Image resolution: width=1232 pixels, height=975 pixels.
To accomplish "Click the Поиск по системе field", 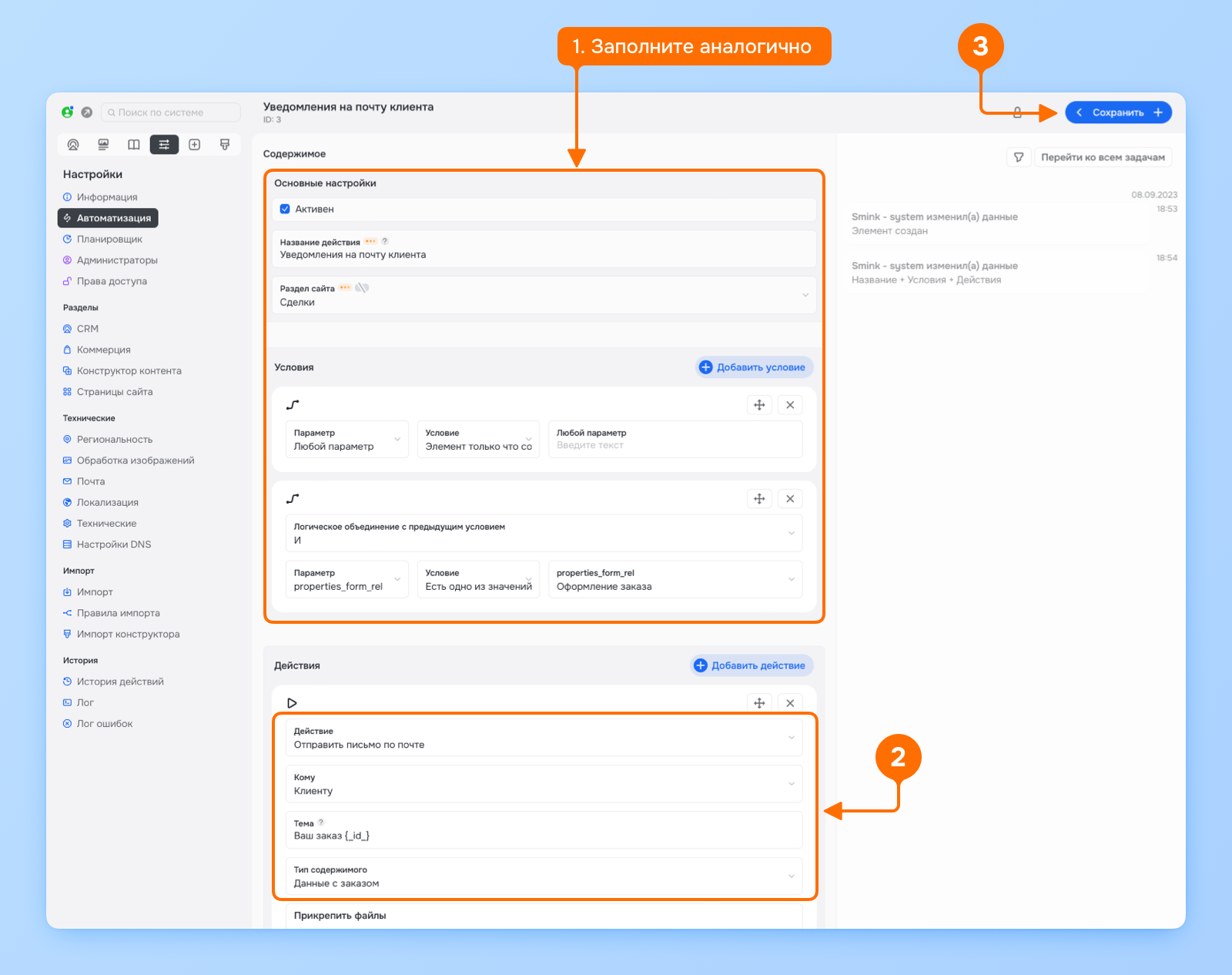I will [171, 112].
